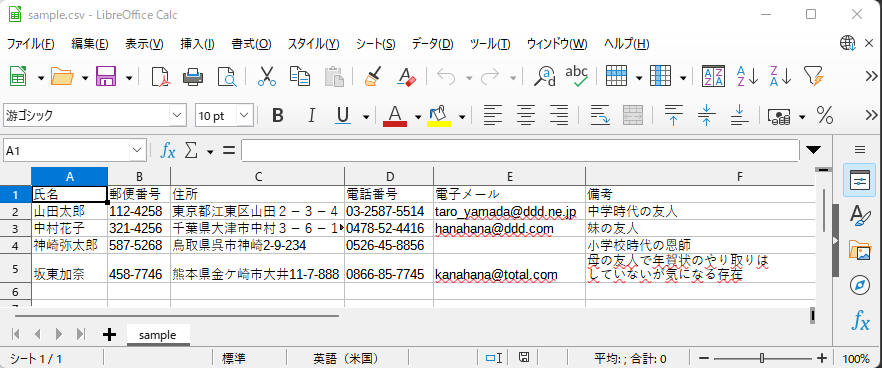Screen dimensions: 882x368
Task: Expand the Save options arrow
Action: click(x=129, y=77)
